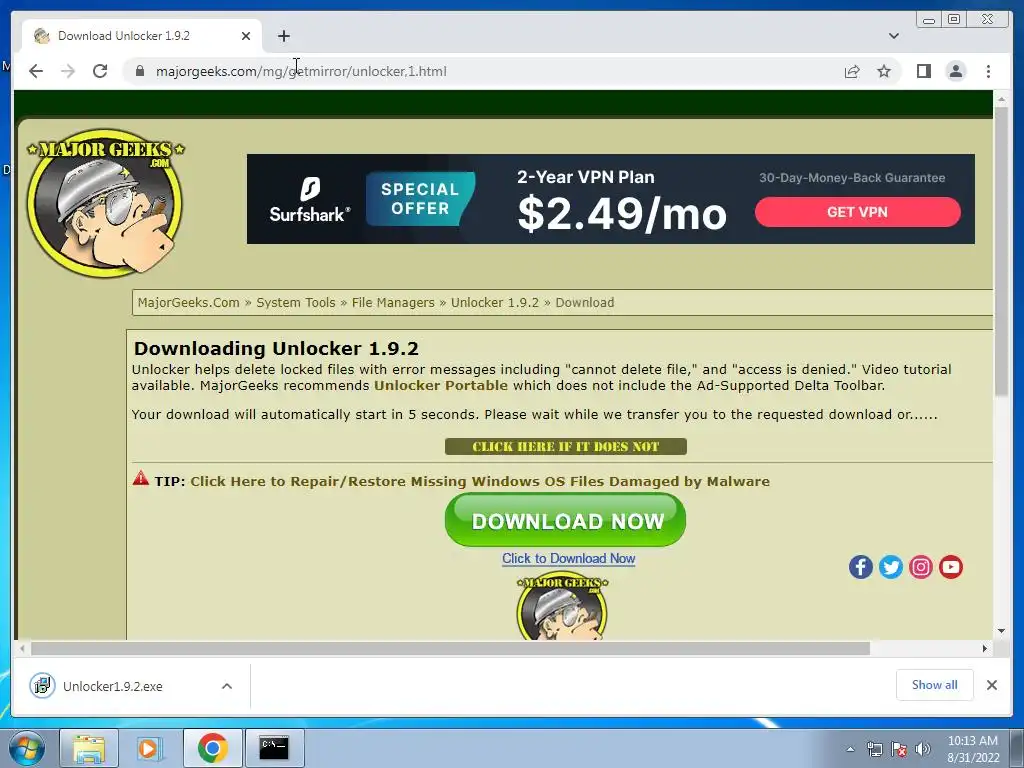View site info via the lock icon

[140, 71]
